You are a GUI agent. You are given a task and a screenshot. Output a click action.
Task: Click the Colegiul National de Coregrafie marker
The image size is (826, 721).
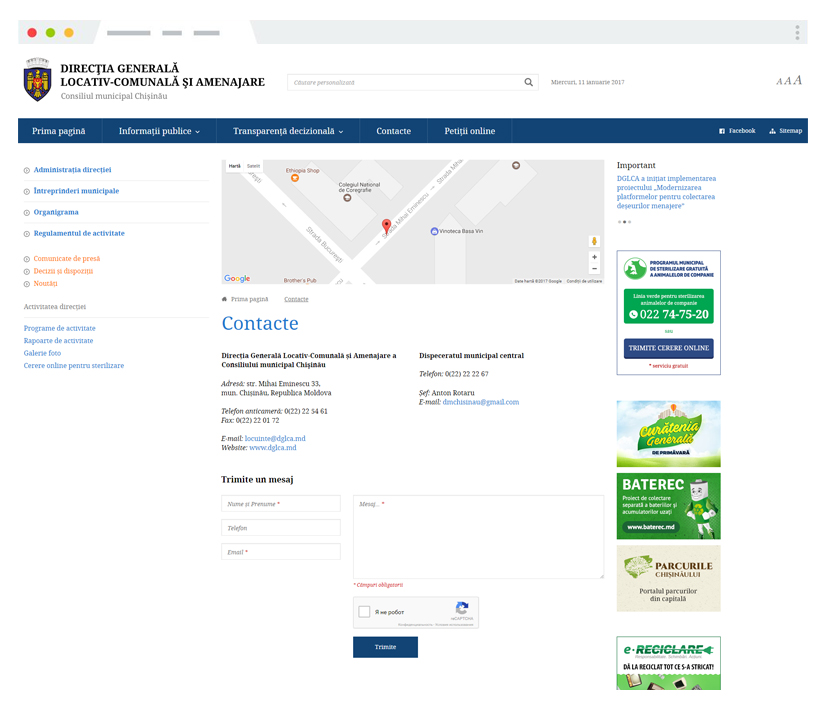pos(347,198)
